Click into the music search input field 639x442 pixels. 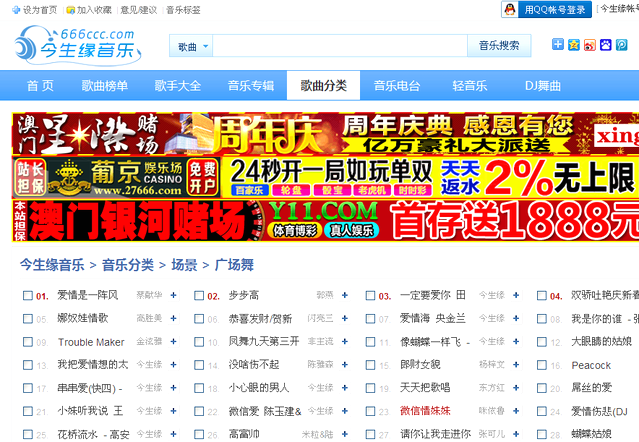(x=340, y=46)
